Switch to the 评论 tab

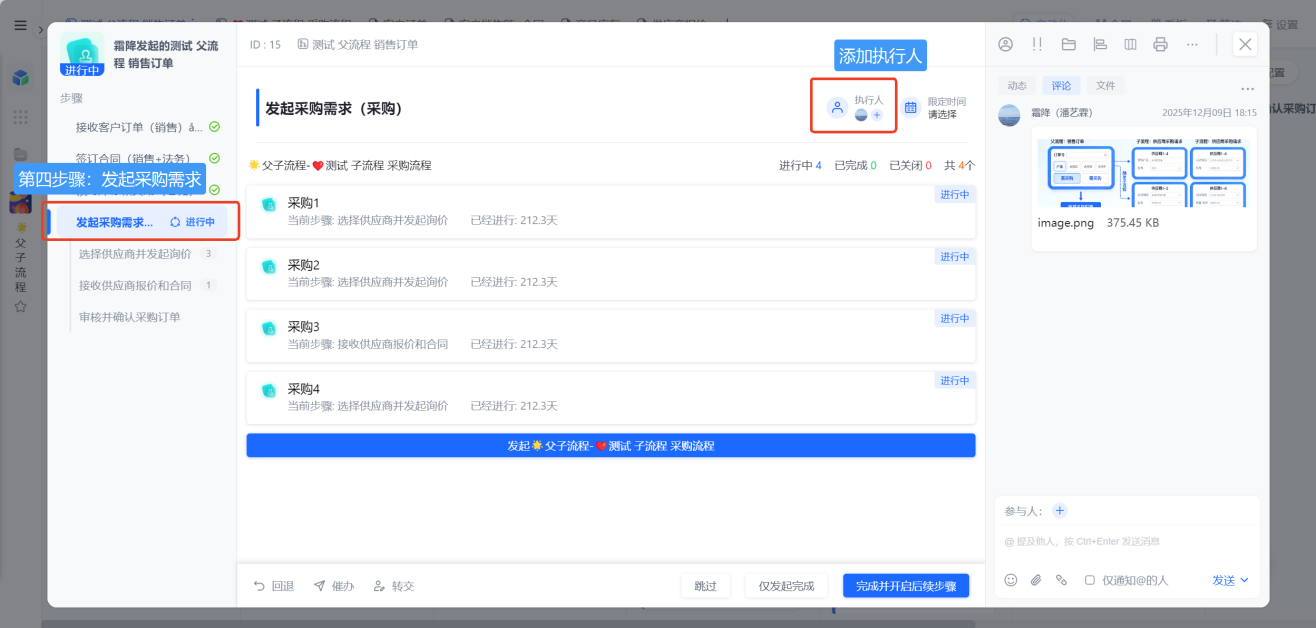coord(1061,86)
